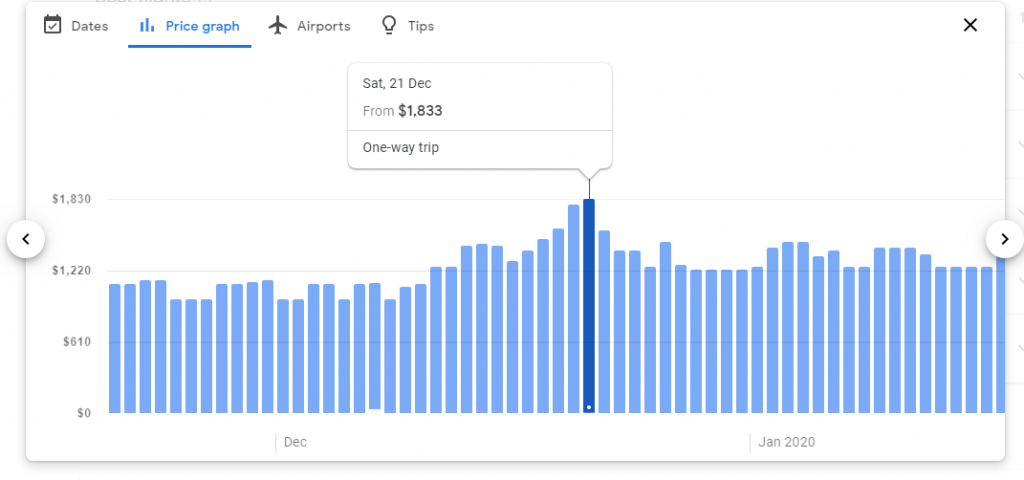Open the Tips tab
This screenshot has height=480, width=1024.
coord(408,26)
